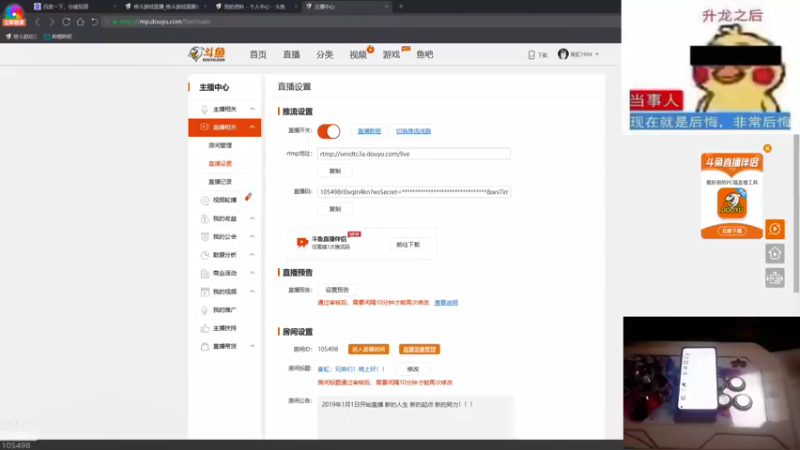Open a new browser tab with plus
The width and height of the screenshot is (800, 450).
pos(401,7)
